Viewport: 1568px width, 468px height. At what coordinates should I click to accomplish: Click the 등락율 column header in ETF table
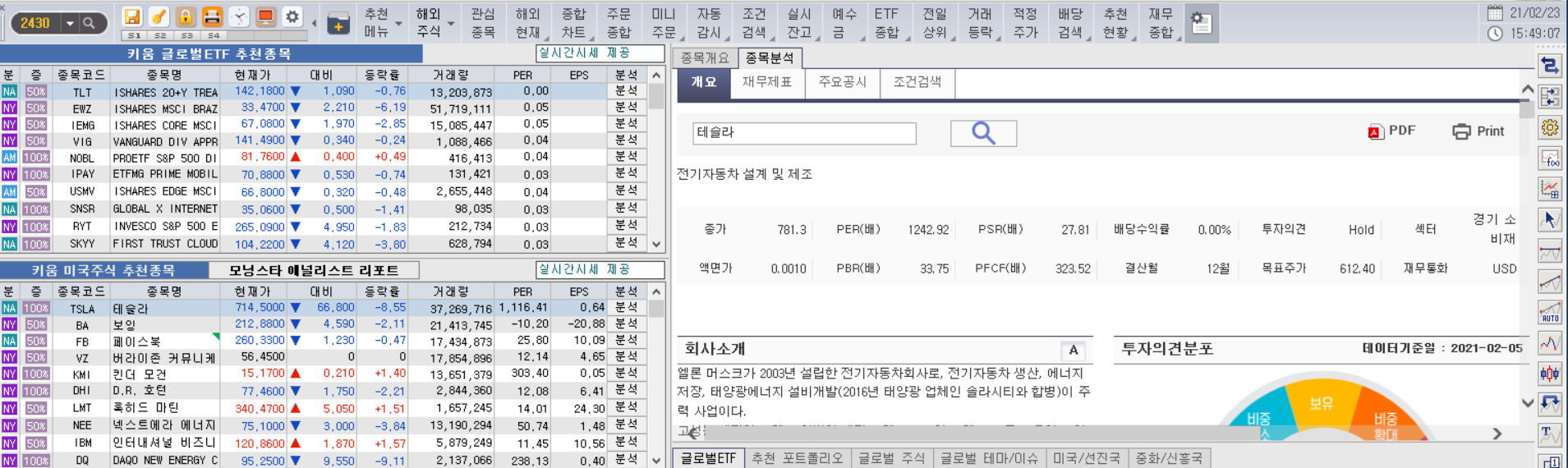click(382, 75)
